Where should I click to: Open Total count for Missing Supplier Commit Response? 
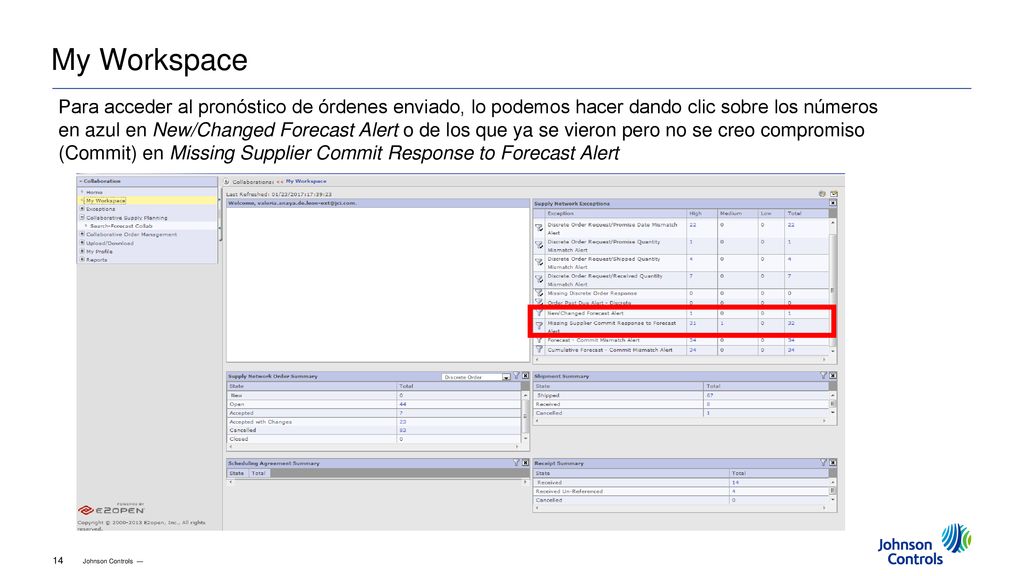coord(791,323)
